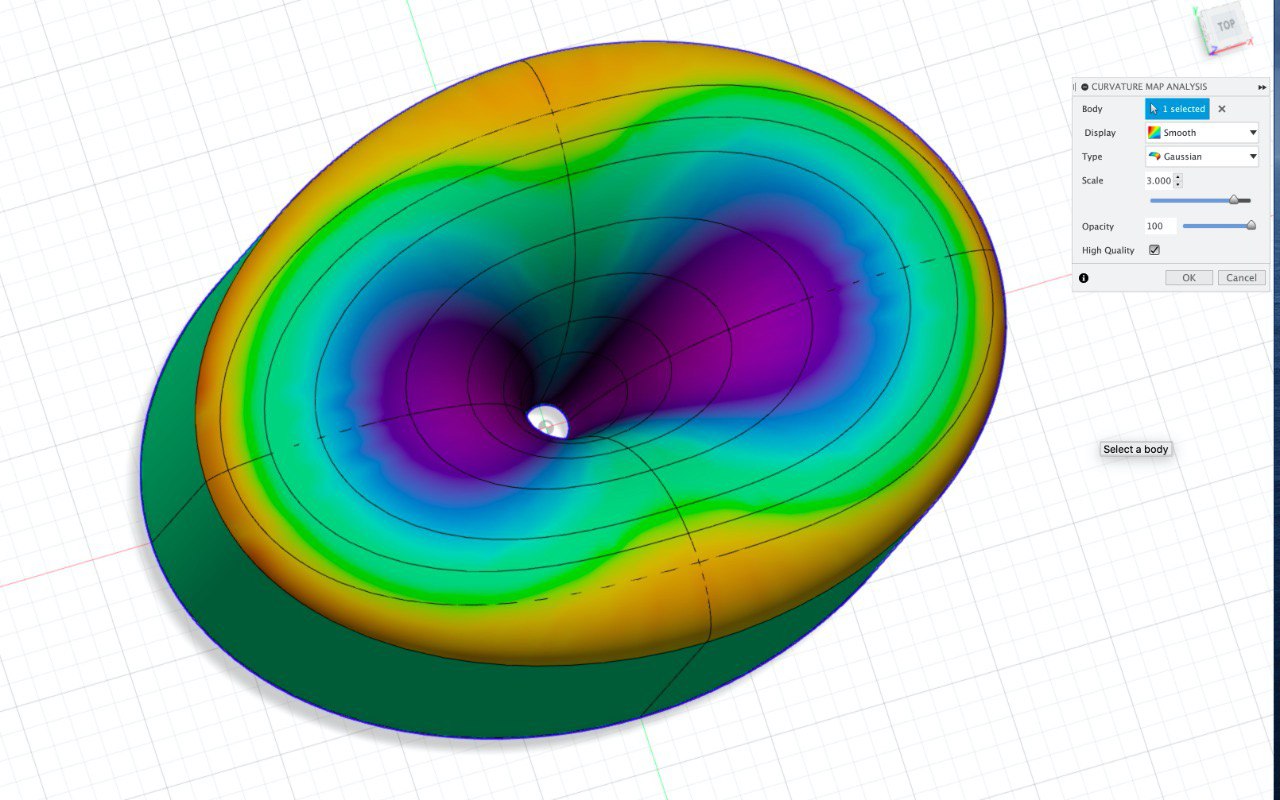Click the Opacity value field 100
The width and height of the screenshot is (1280, 800).
pos(1161,226)
